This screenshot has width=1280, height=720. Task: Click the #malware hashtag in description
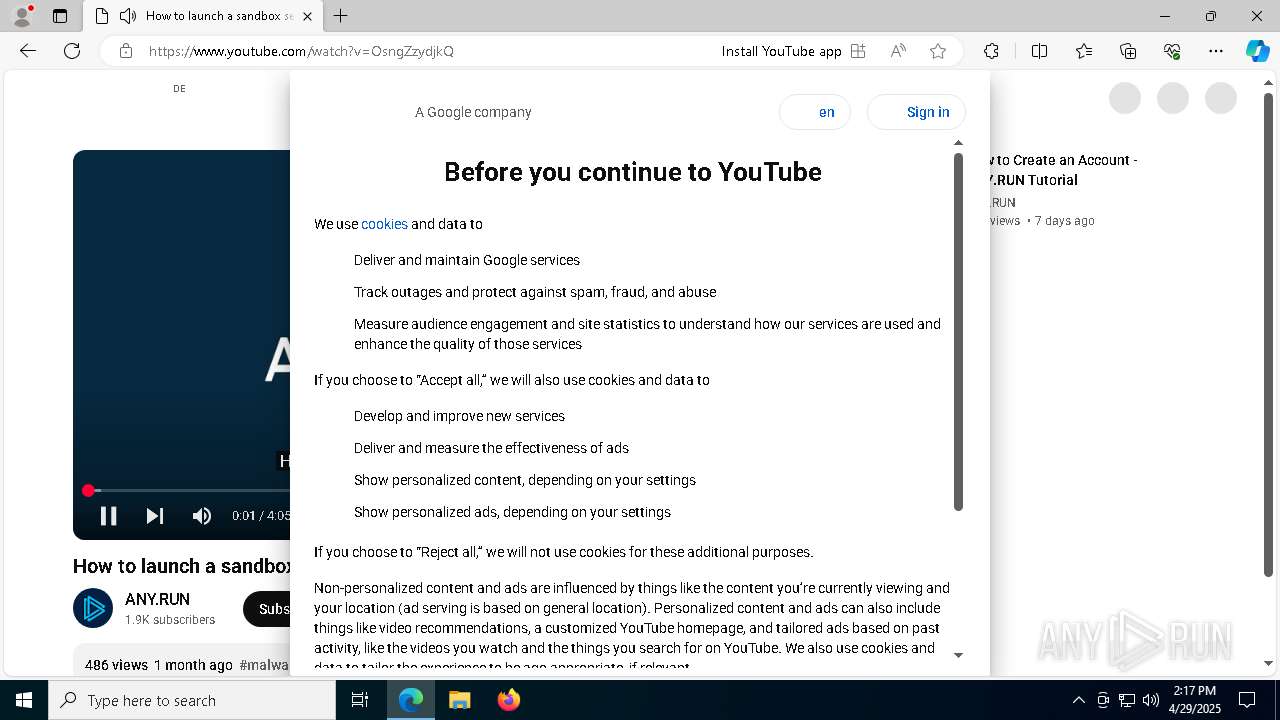click(x=264, y=665)
